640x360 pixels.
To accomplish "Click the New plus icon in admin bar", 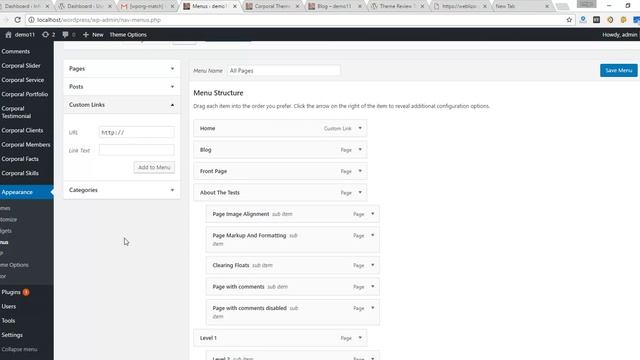I will click(86, 35).
